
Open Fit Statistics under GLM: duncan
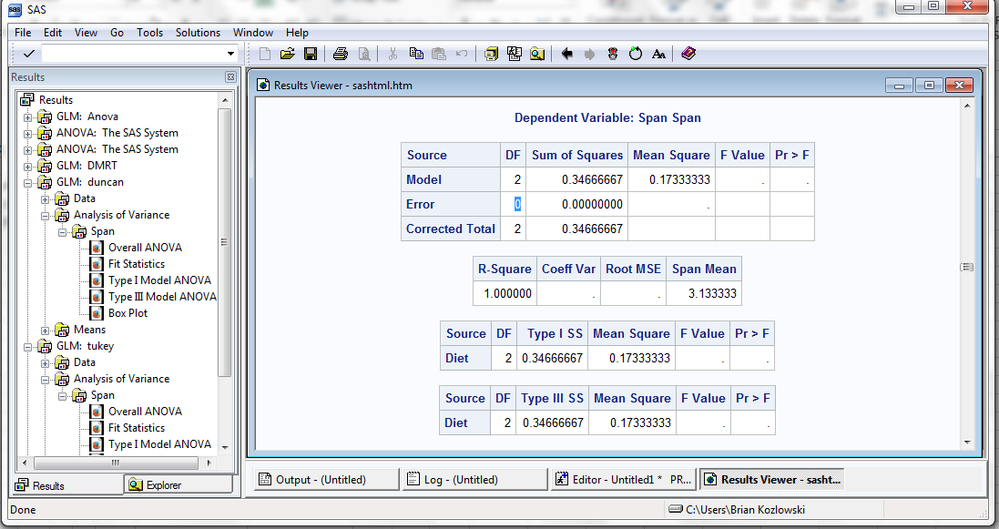coord(136,264)
